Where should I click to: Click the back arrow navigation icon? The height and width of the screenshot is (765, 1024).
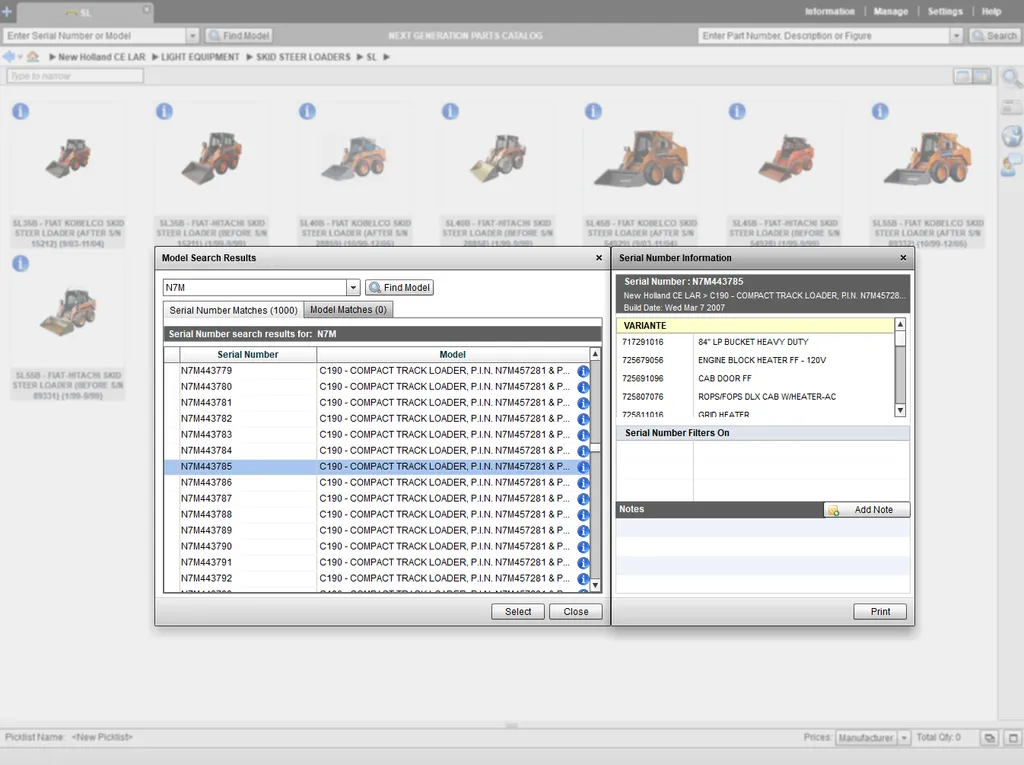pyautogui.click(x=10, y=57)
